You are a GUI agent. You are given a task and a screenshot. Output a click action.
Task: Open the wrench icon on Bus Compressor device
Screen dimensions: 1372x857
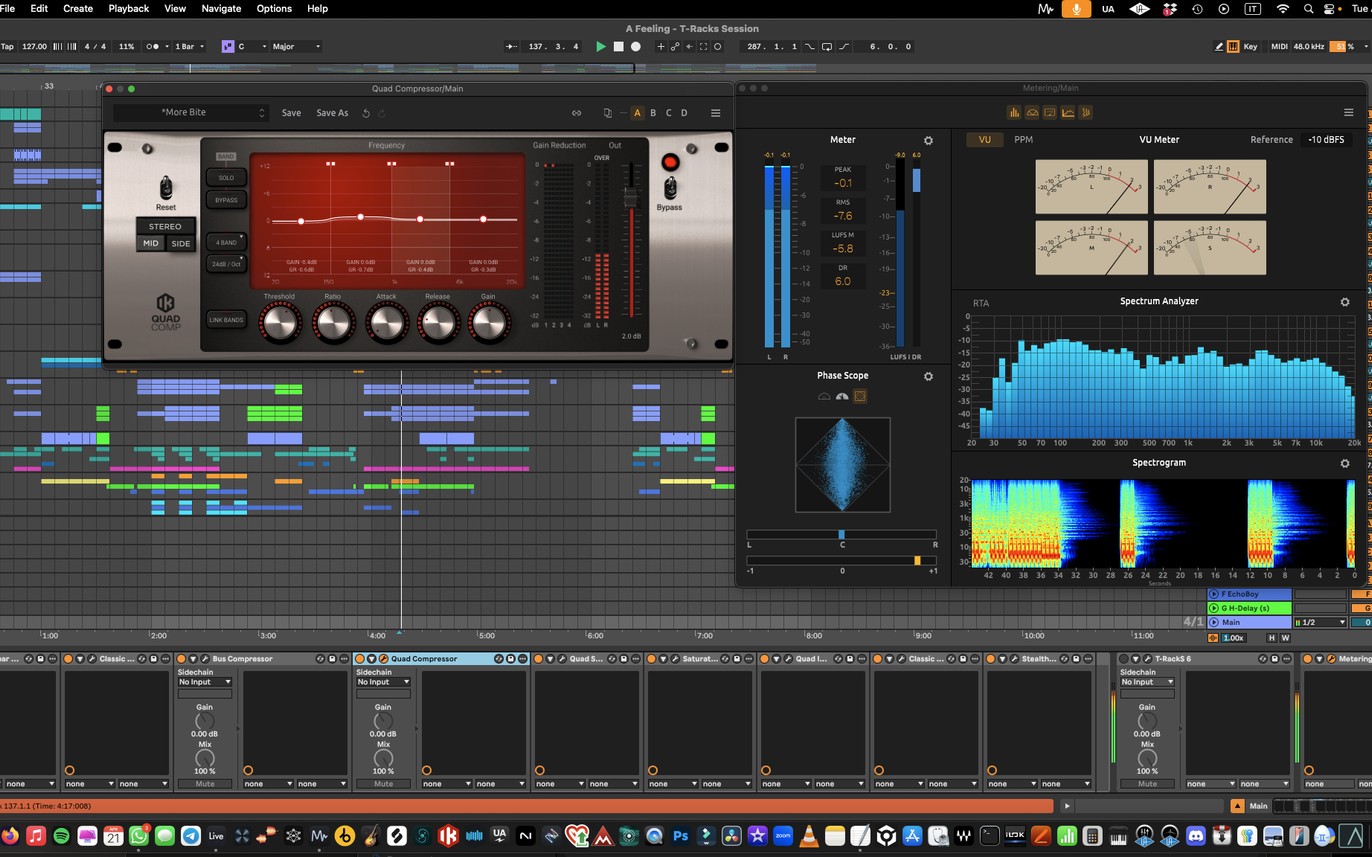pyautogui.click(x=203, y=659)
